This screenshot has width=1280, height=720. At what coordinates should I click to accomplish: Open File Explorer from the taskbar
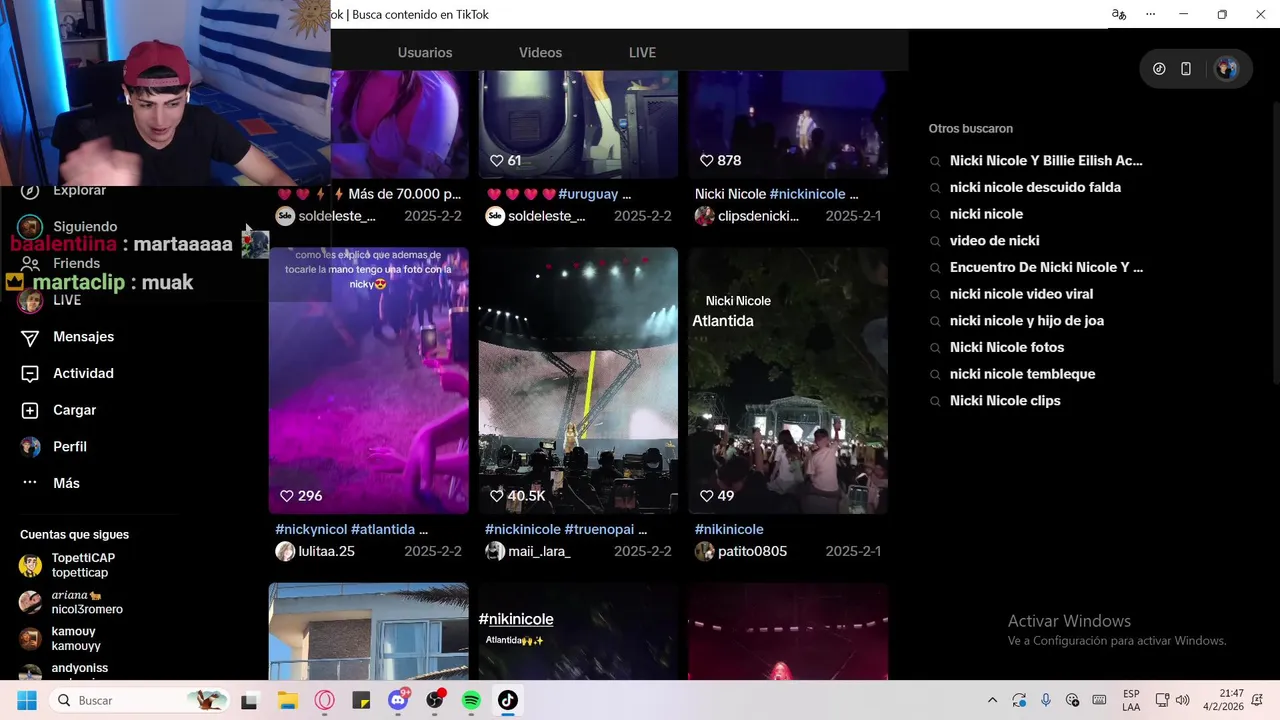click(287, 700)
